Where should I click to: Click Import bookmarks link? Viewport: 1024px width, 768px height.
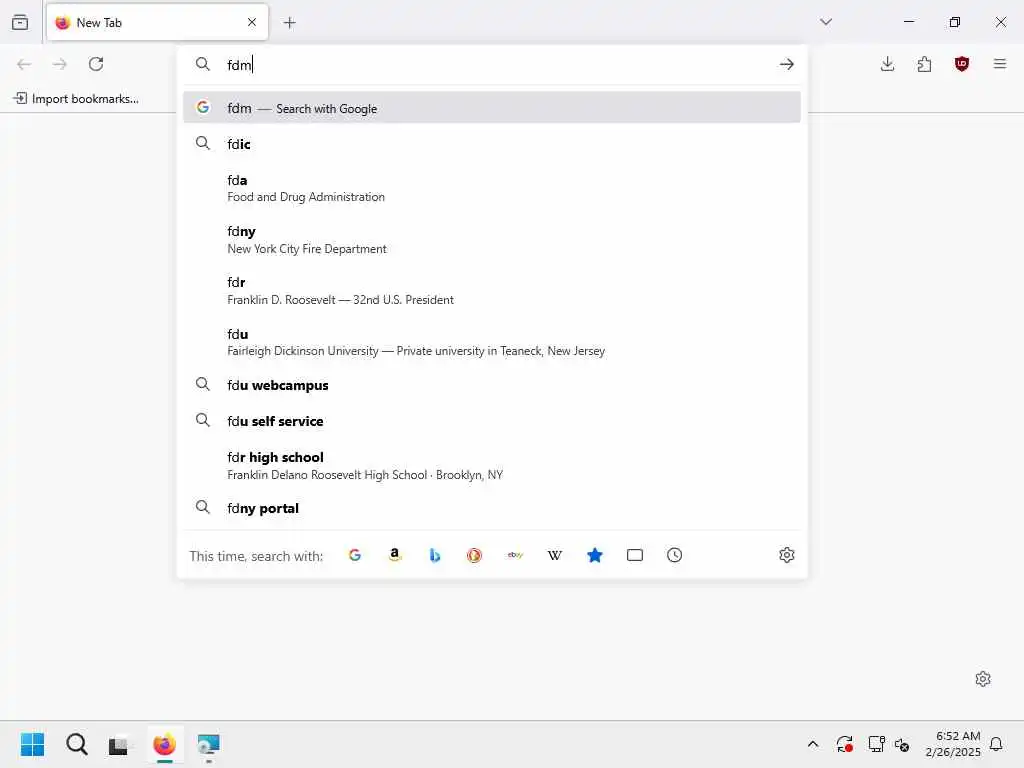[76, 99]
